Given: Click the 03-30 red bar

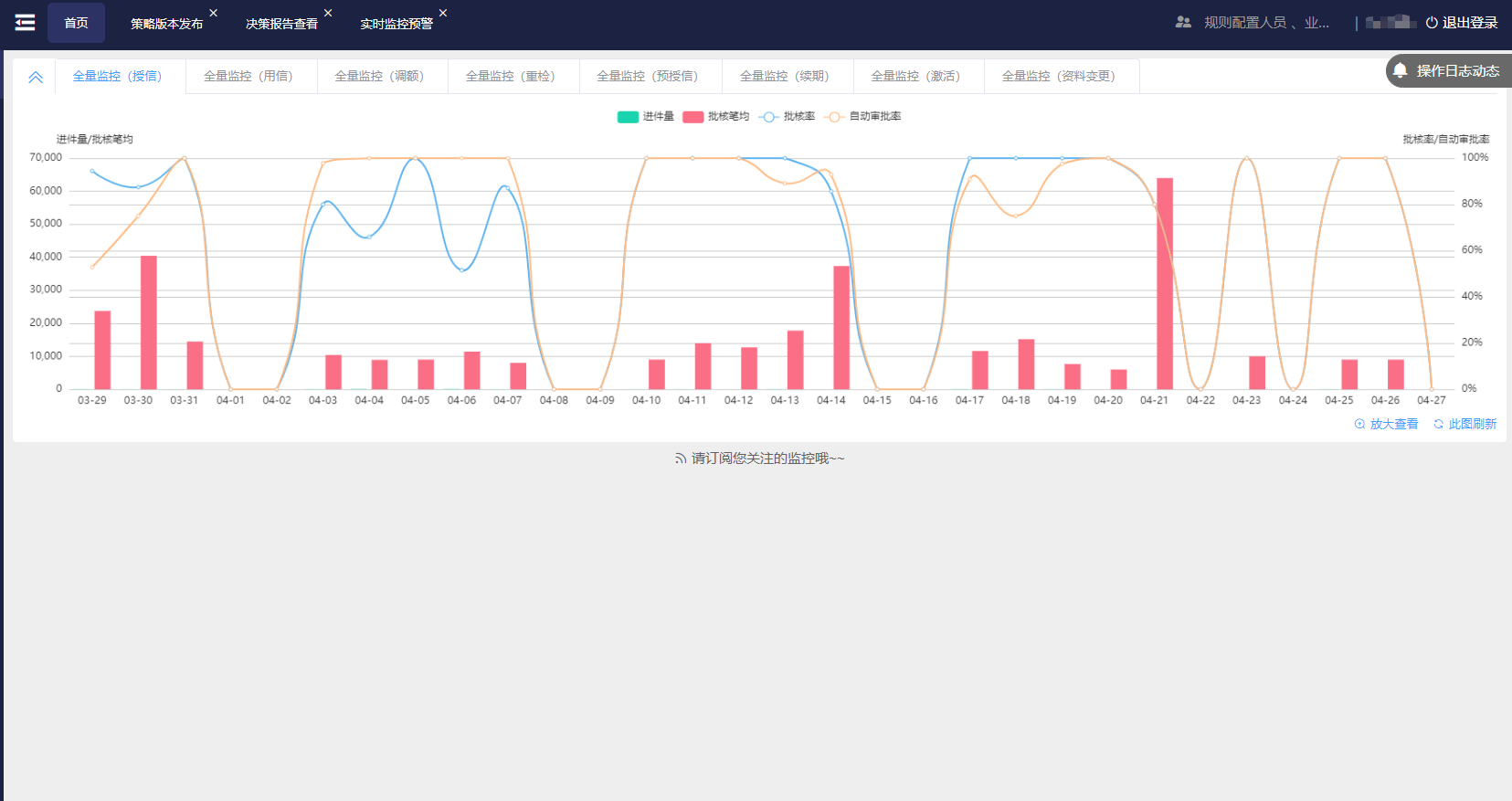Looking at the screenshot, I should 149,322.
